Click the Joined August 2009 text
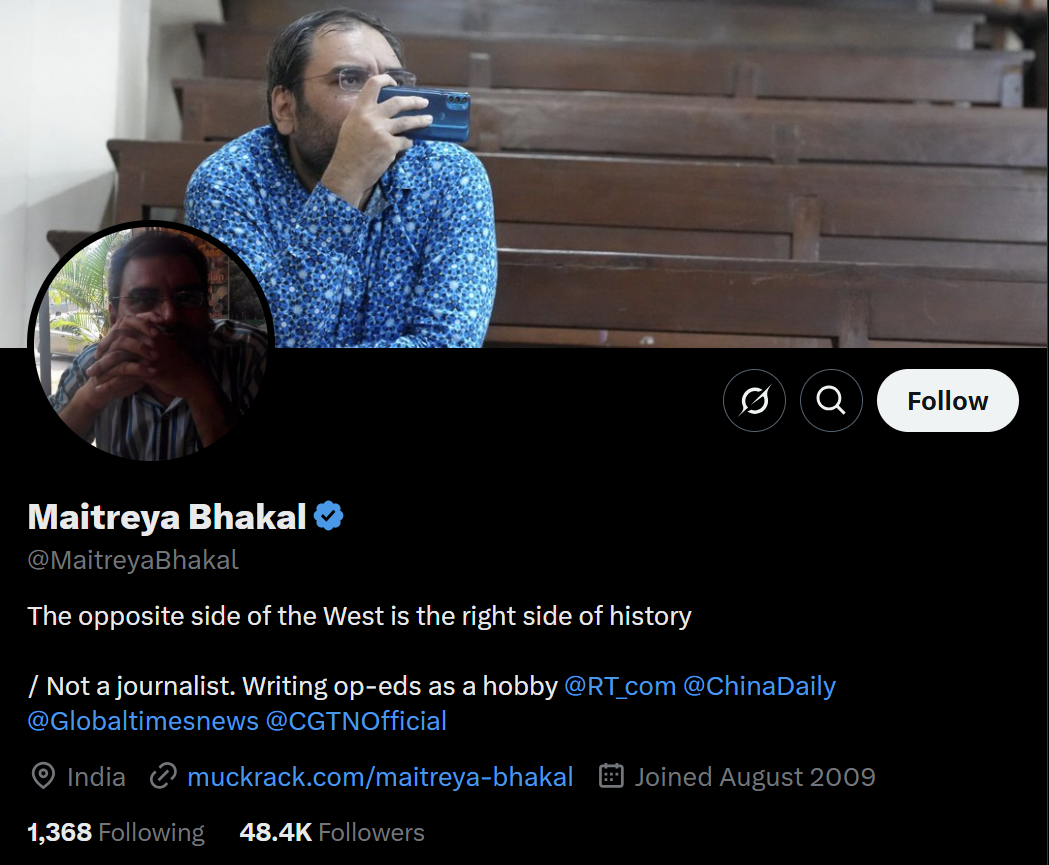The image size is (1049, 865). (755, 777)
